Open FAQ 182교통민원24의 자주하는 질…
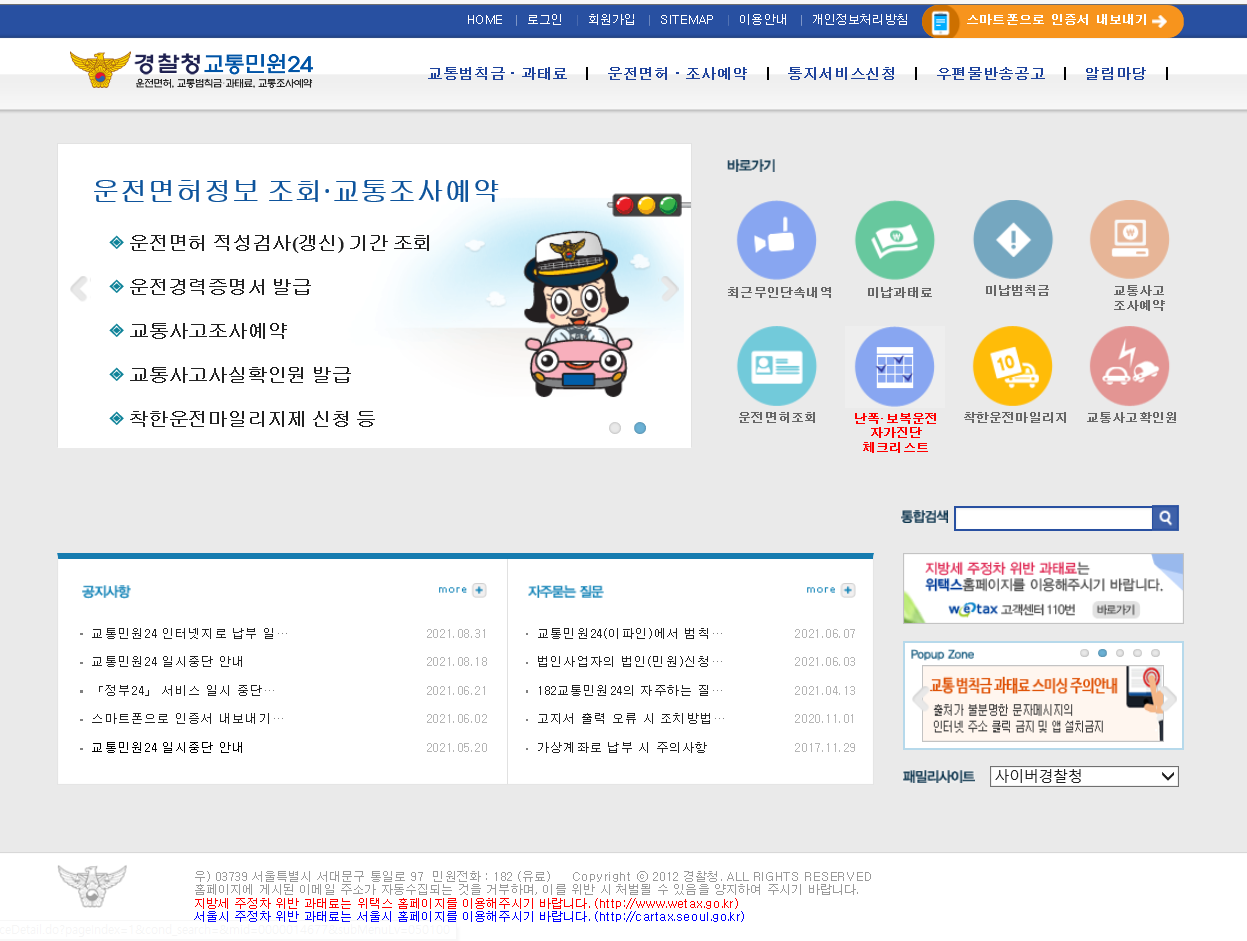Image resolution: width=1247 pixels, height=941 pixels. click(x=630, y=690)
